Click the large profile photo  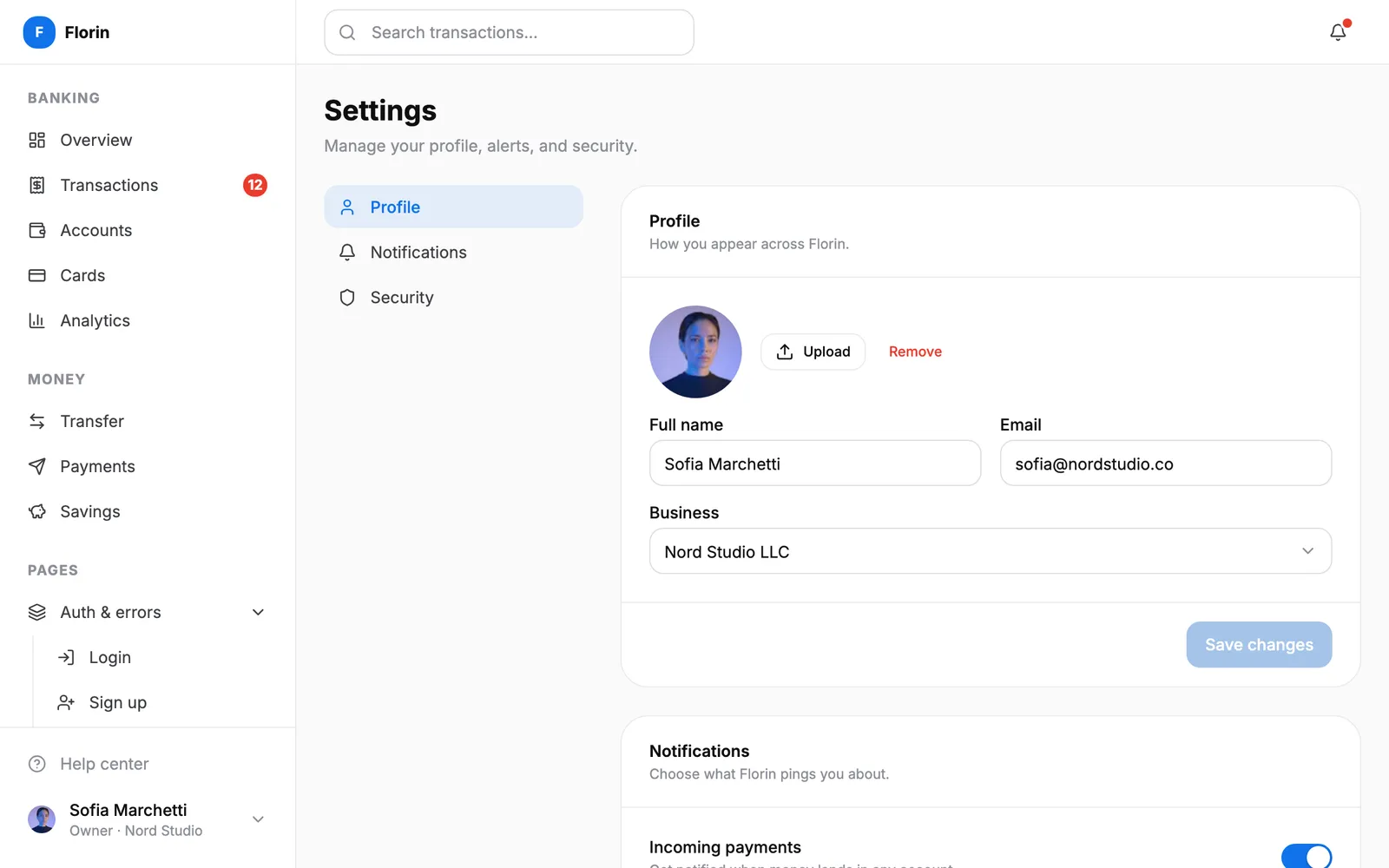[695, 352]
